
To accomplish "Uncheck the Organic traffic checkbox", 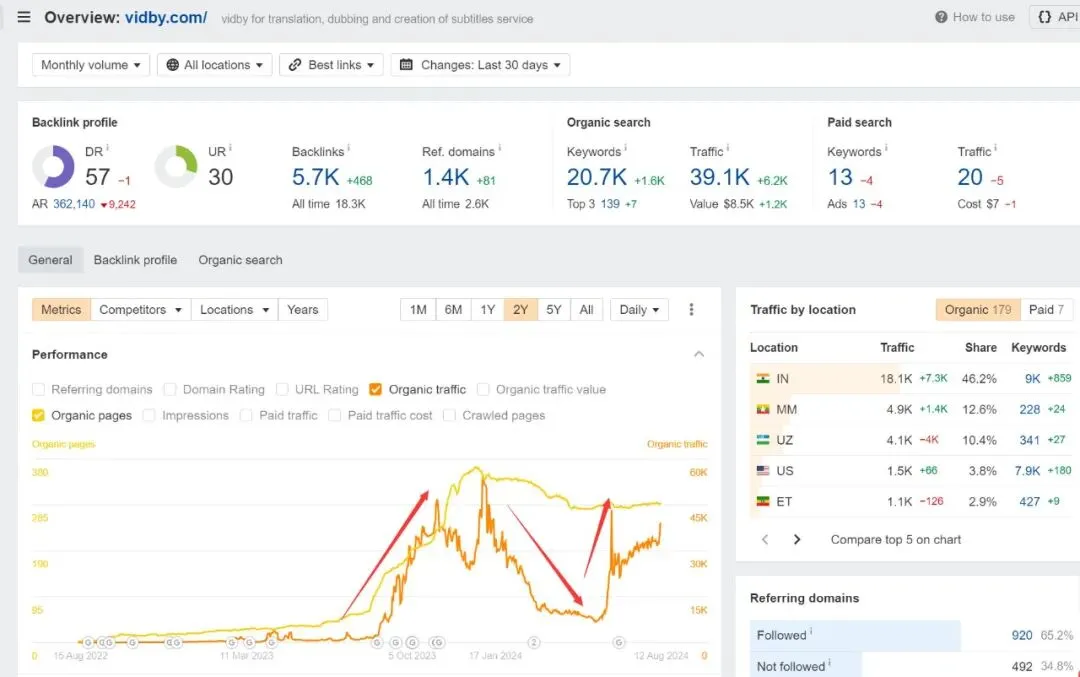I will click(375, 389).
